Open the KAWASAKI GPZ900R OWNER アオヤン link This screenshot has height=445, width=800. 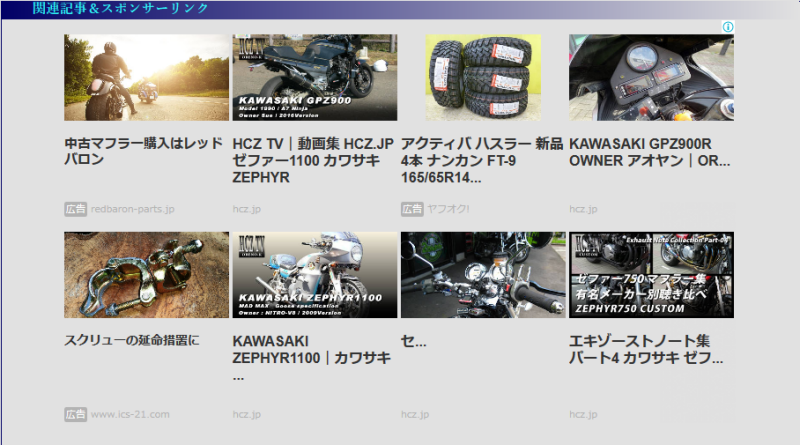(649, 152)
